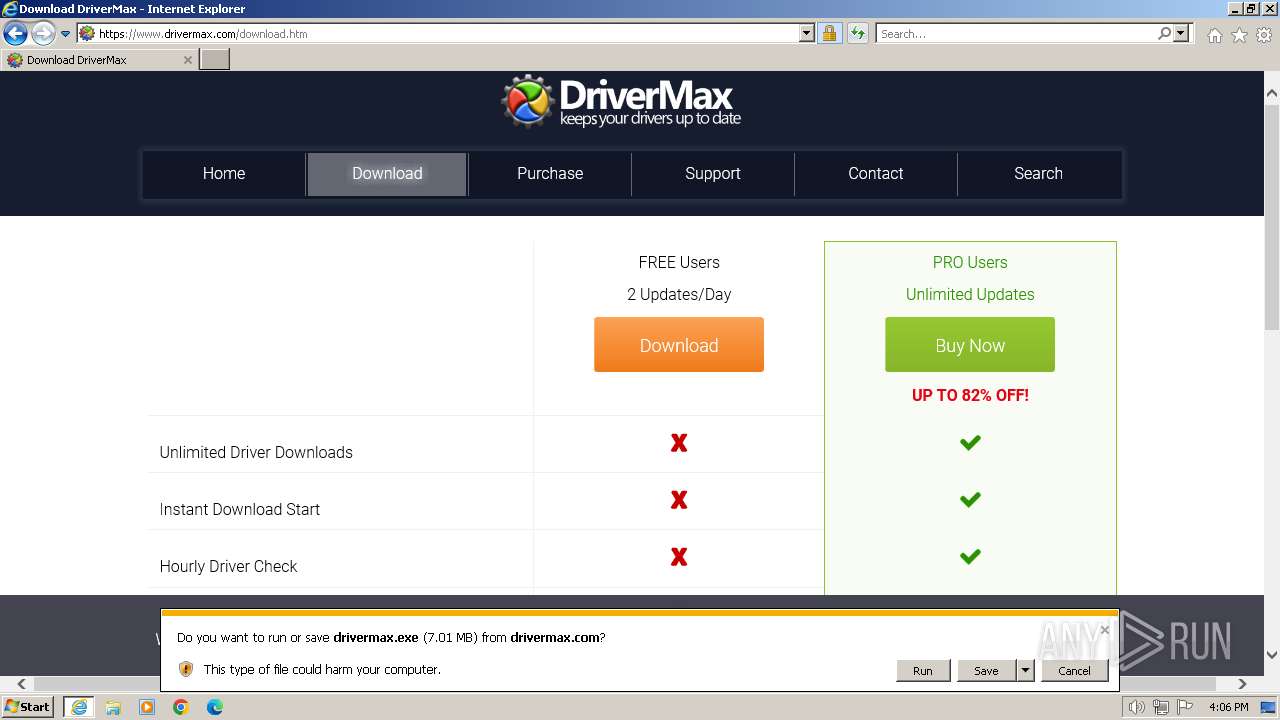The width and height of the screenshot is (1280, 720).
Task: Open File Explorer folder taskbar icon
Action: [x=113, y=707]
